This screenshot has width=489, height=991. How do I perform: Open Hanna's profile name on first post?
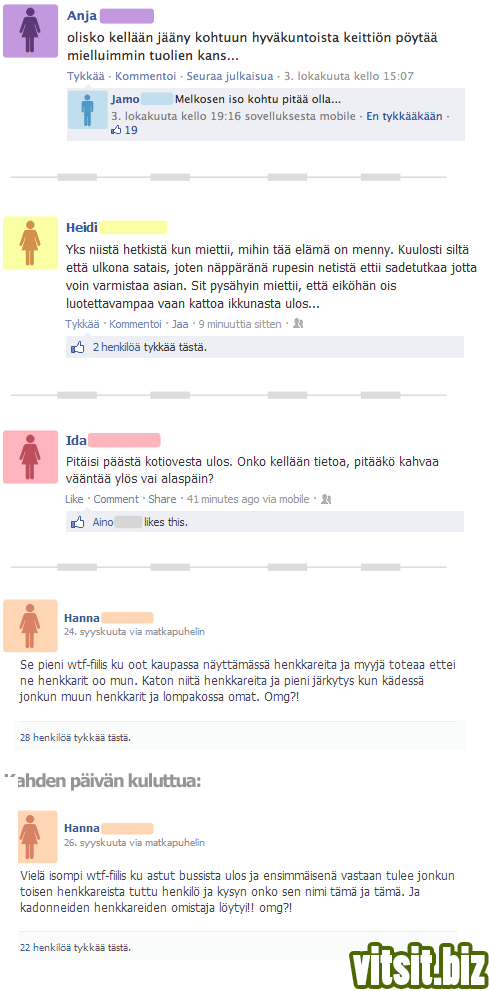tap(82, 617)
